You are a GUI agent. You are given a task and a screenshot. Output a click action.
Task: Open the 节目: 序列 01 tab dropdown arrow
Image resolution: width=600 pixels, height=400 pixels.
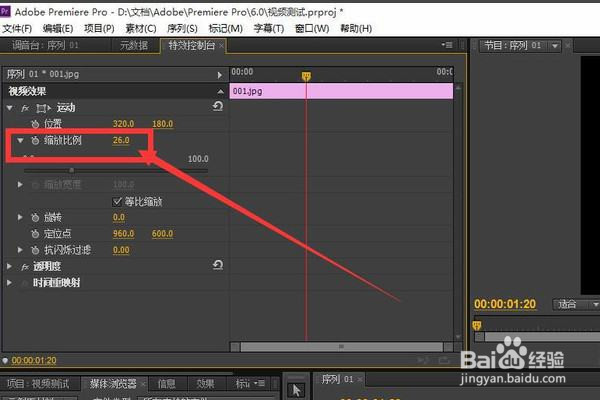pos(555,46)
